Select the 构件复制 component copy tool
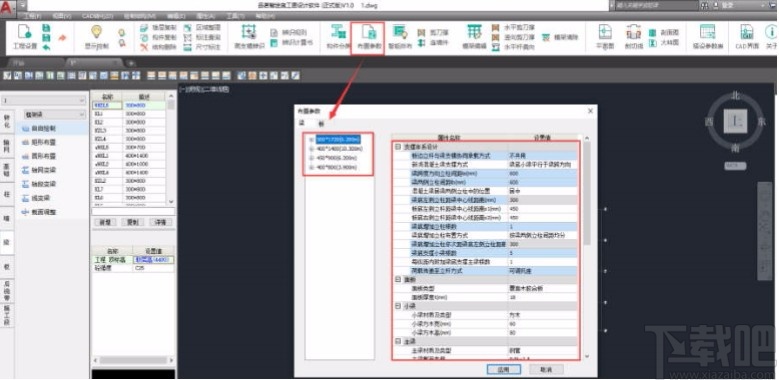 tap(158, 37)
